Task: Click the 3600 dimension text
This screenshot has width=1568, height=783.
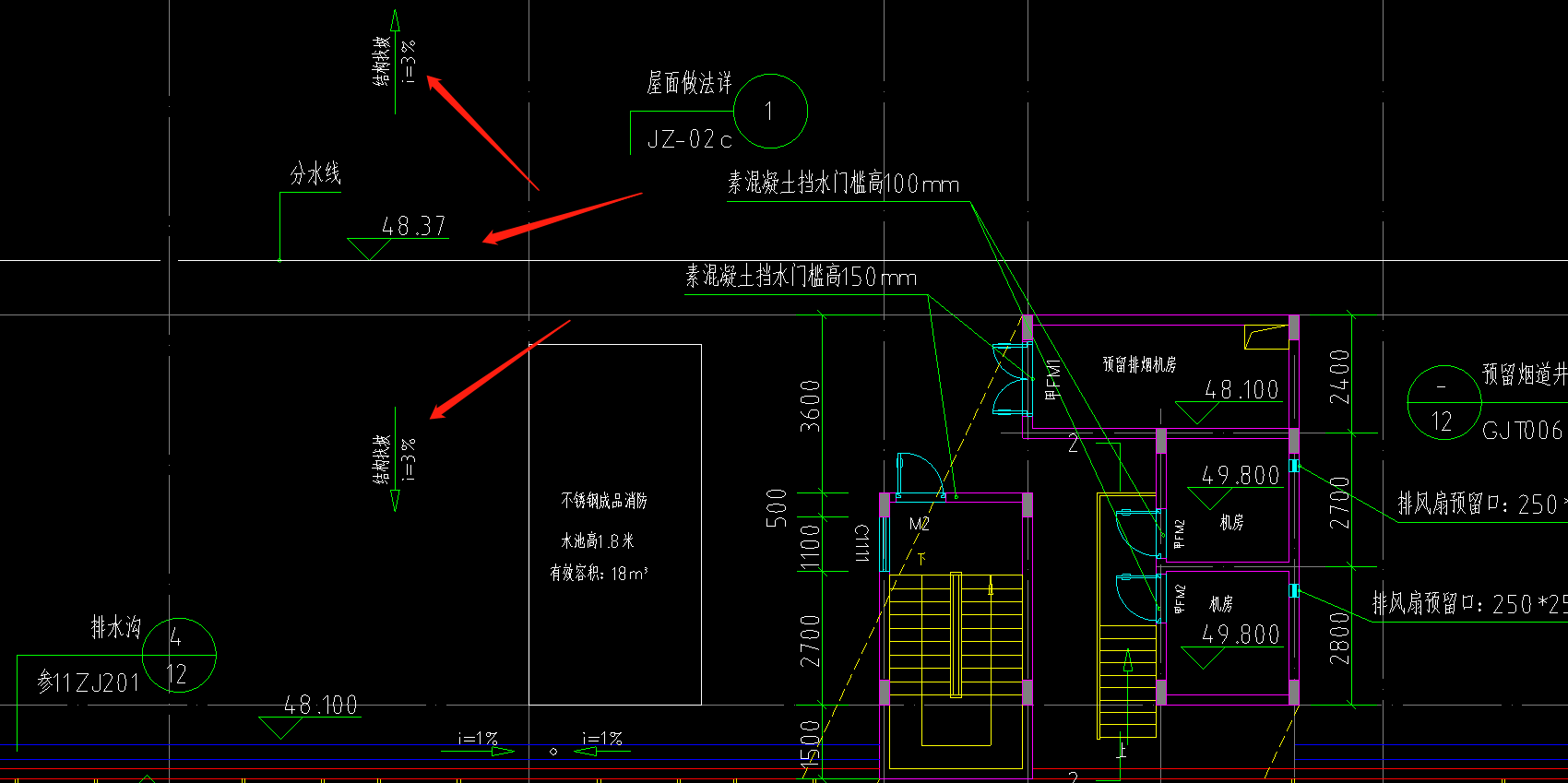Action: 810,406
